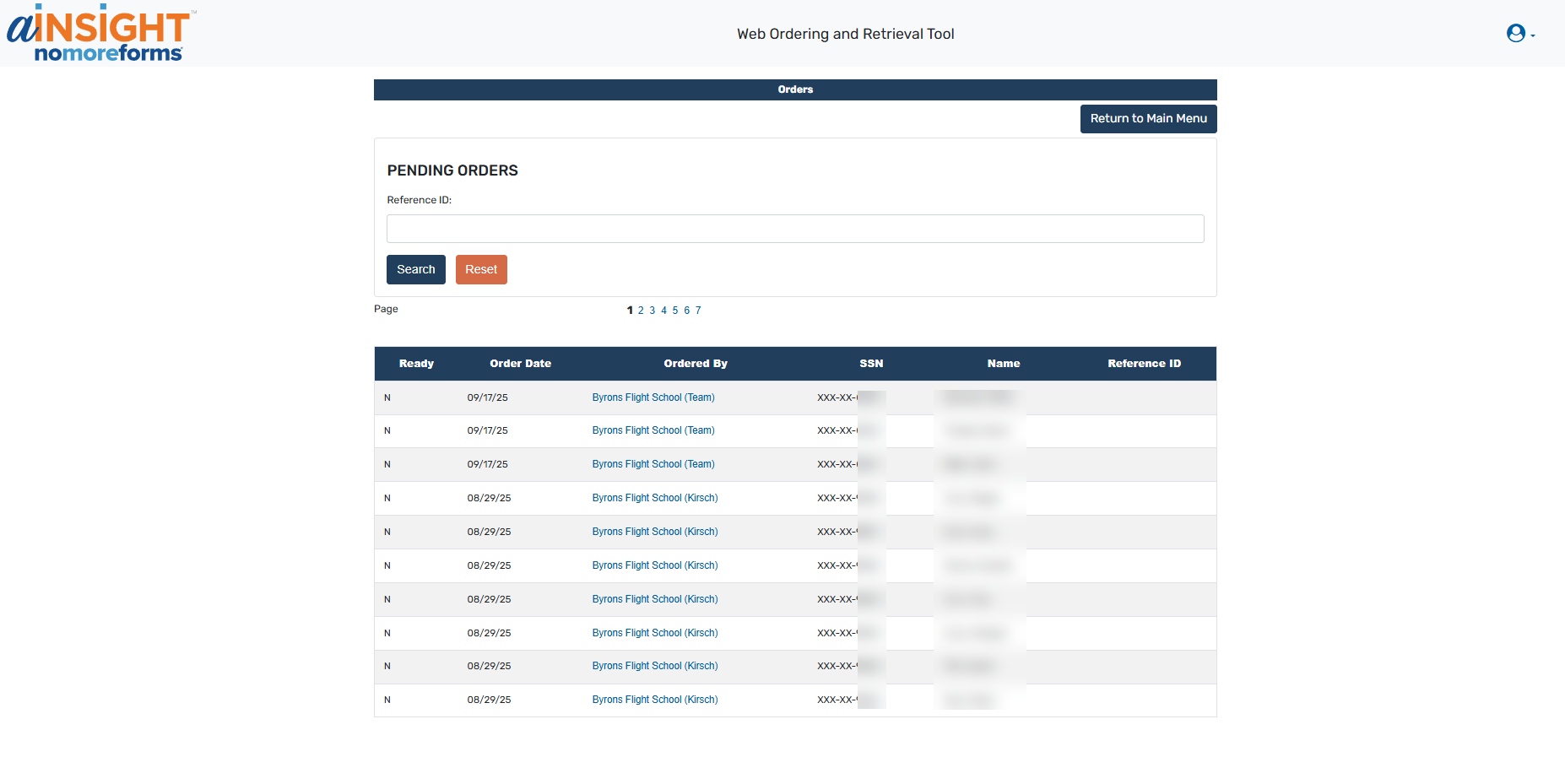Click the aINSIGHT nomoreforms logo
Screen dimensions: 1565x784
100,34
